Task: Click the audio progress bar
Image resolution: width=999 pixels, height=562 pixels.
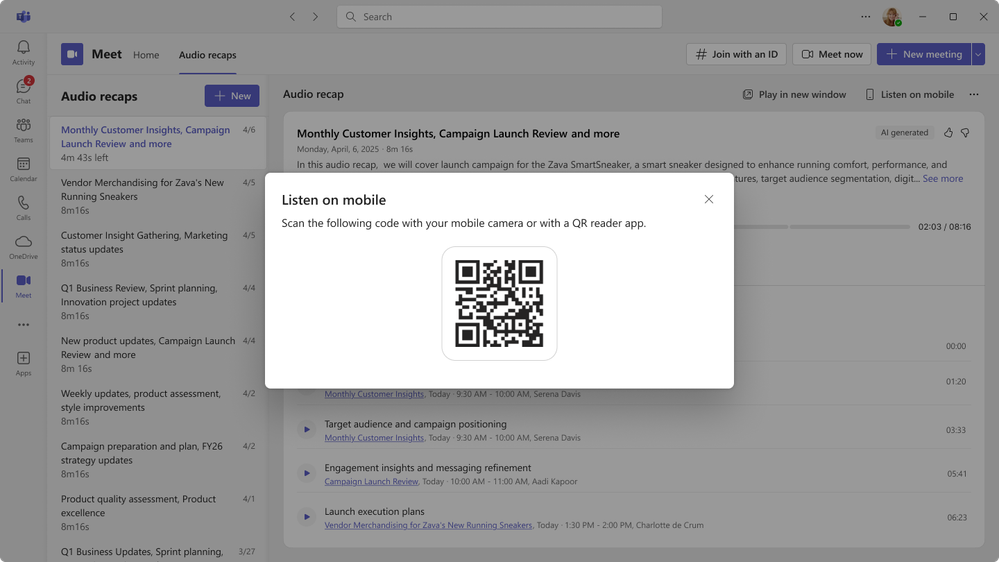Action: tap(822, 227)
